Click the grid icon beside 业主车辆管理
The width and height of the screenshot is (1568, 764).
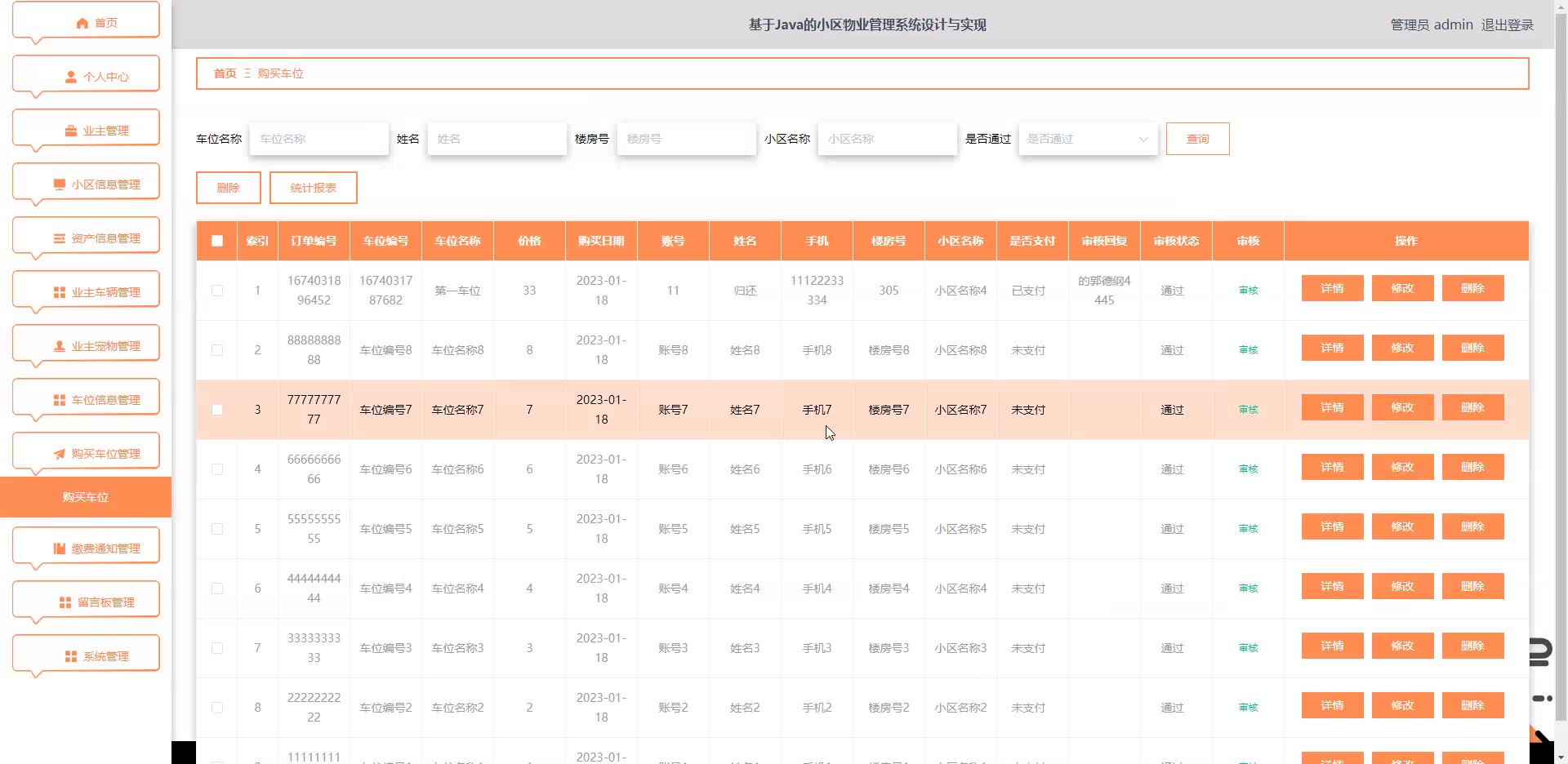point(60,292)
